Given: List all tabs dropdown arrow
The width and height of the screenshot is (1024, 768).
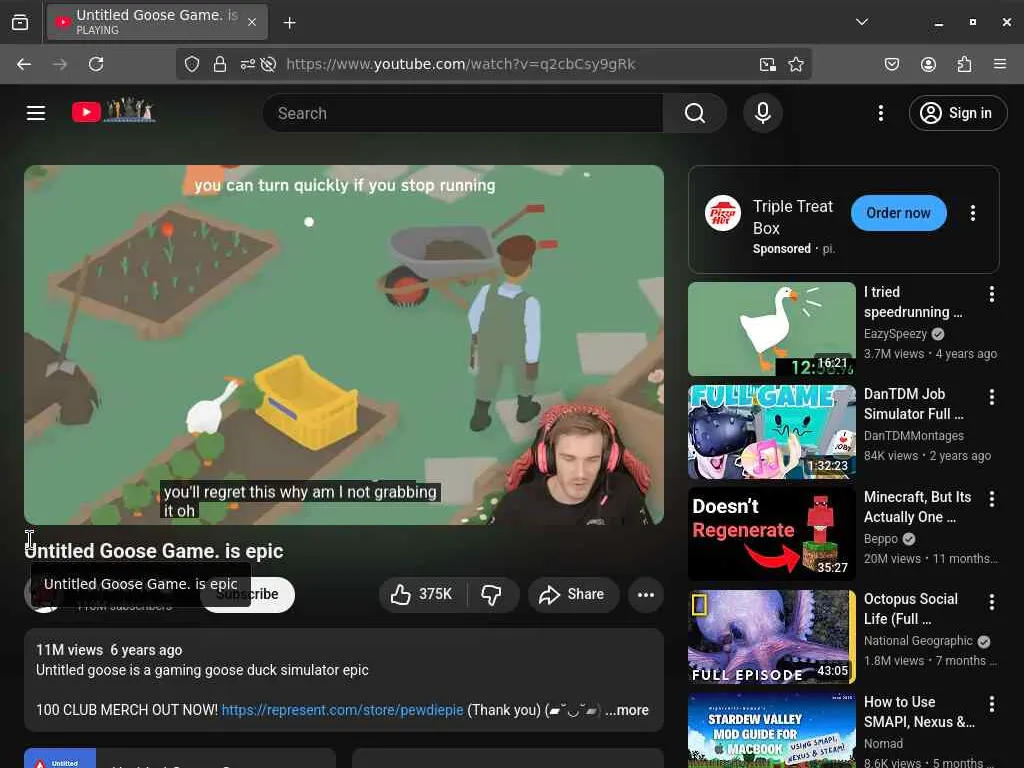Looking at the screenshot, I should tap(862, 22).
